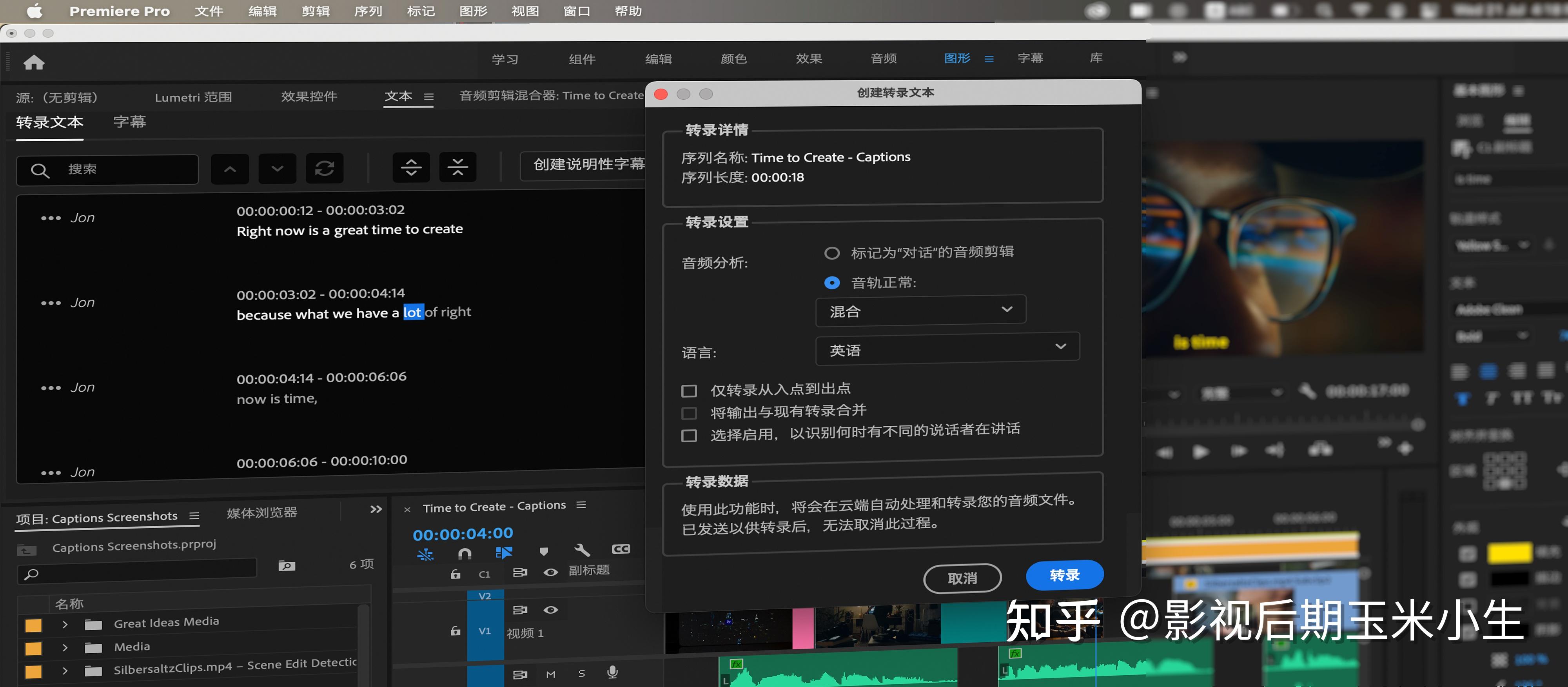Screen dimensions: 1568x687
Task: Show hidden panel tabs with double-chevron
Action: [x=376, y=509]
